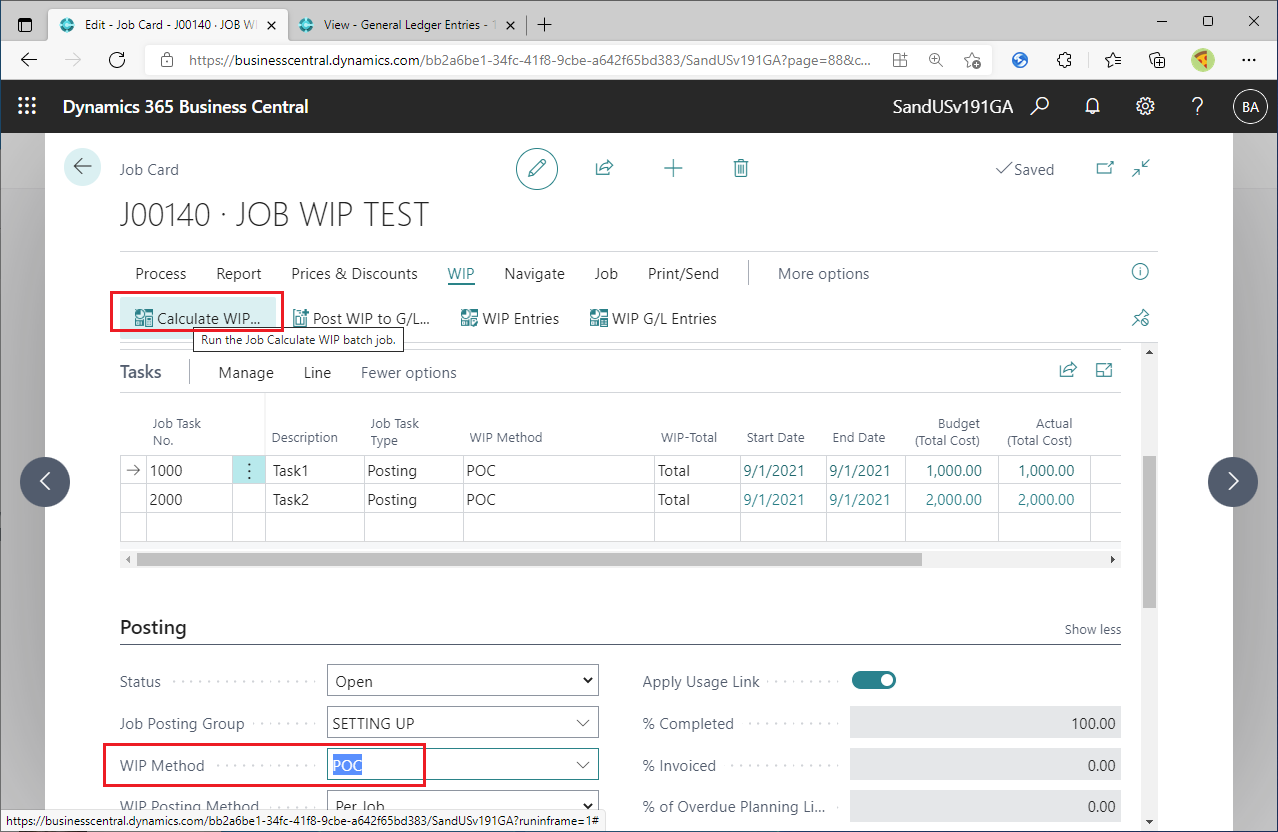This screenshot has height=832, width=1278.
Task: Open Business Central settings gear
Action: click(x=1145, y=106)
